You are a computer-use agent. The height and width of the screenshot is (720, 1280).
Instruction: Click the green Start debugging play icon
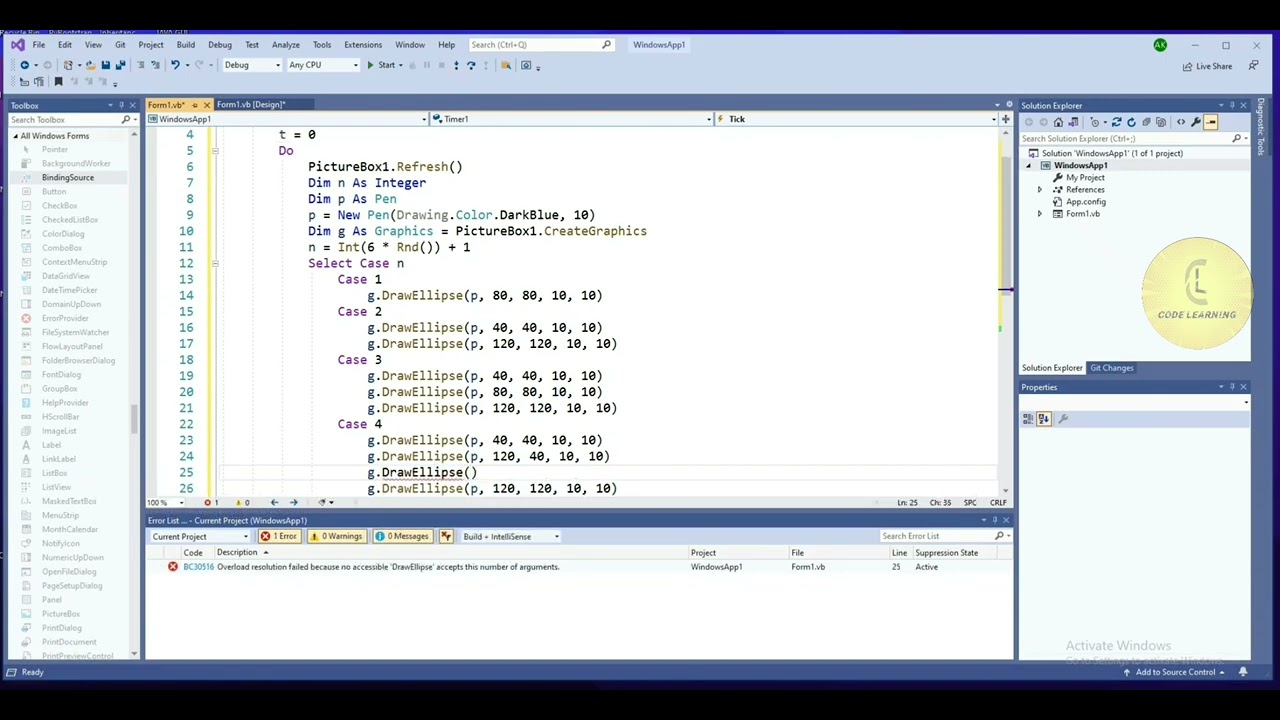[370, 65]
